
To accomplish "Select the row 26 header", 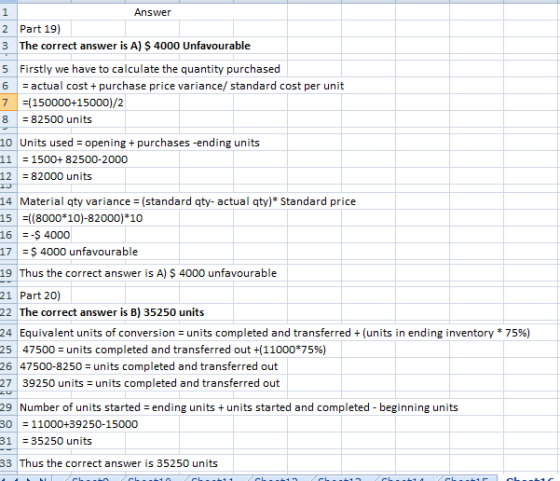I will point(8,366).
